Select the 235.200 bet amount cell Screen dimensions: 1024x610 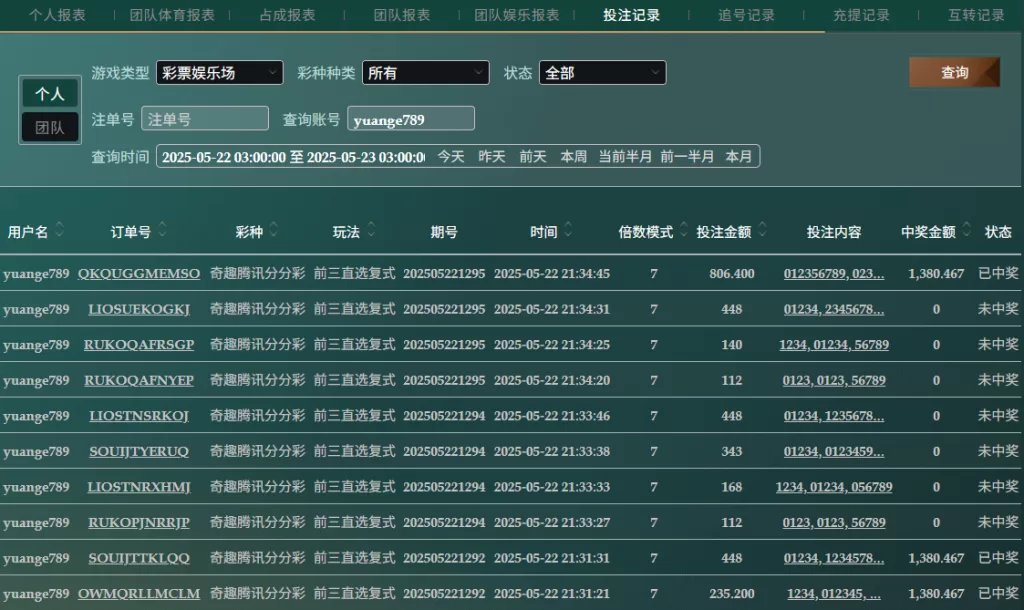click(x=731, y=594)
